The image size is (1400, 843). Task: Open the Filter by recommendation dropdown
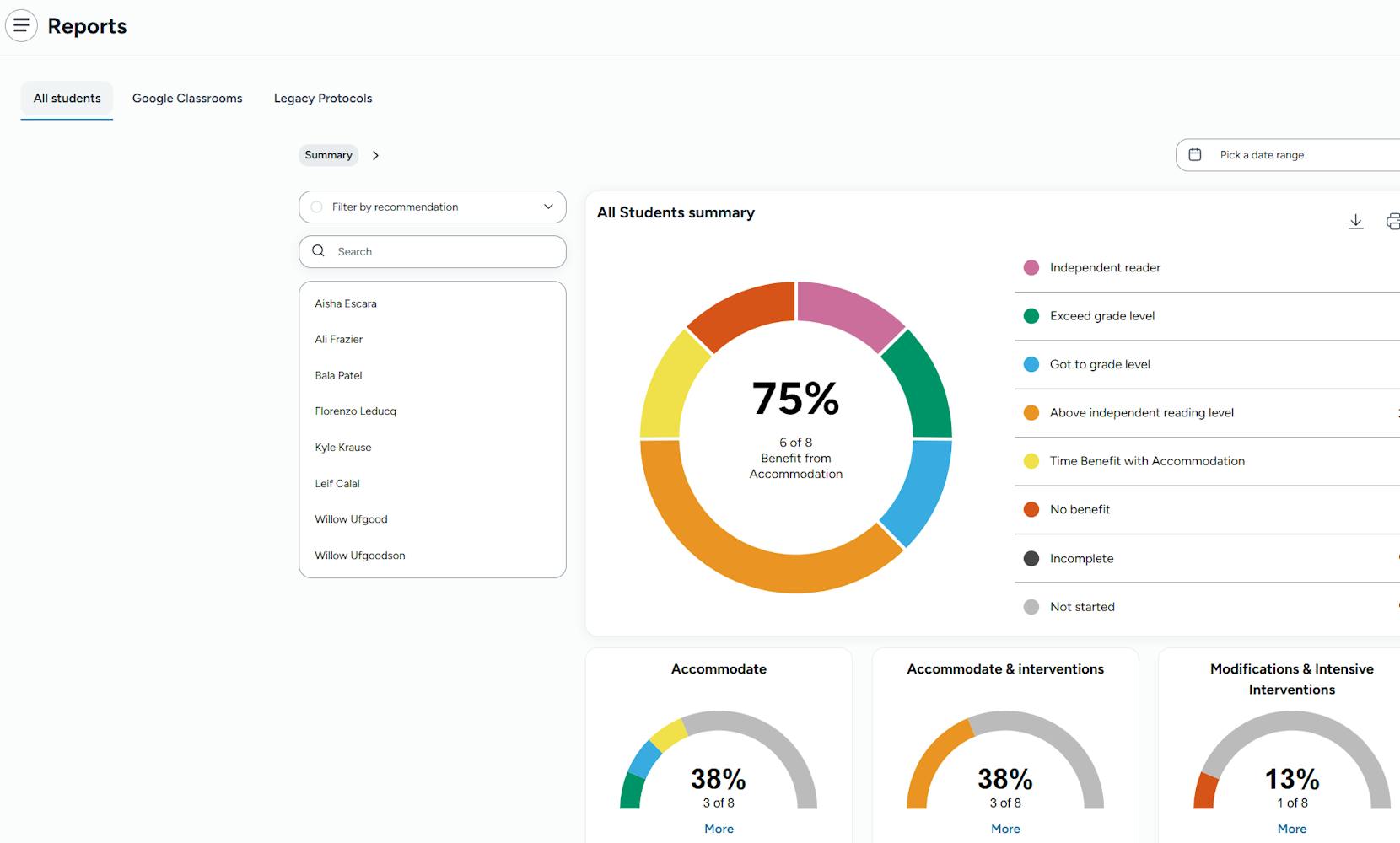click(548, 207)
